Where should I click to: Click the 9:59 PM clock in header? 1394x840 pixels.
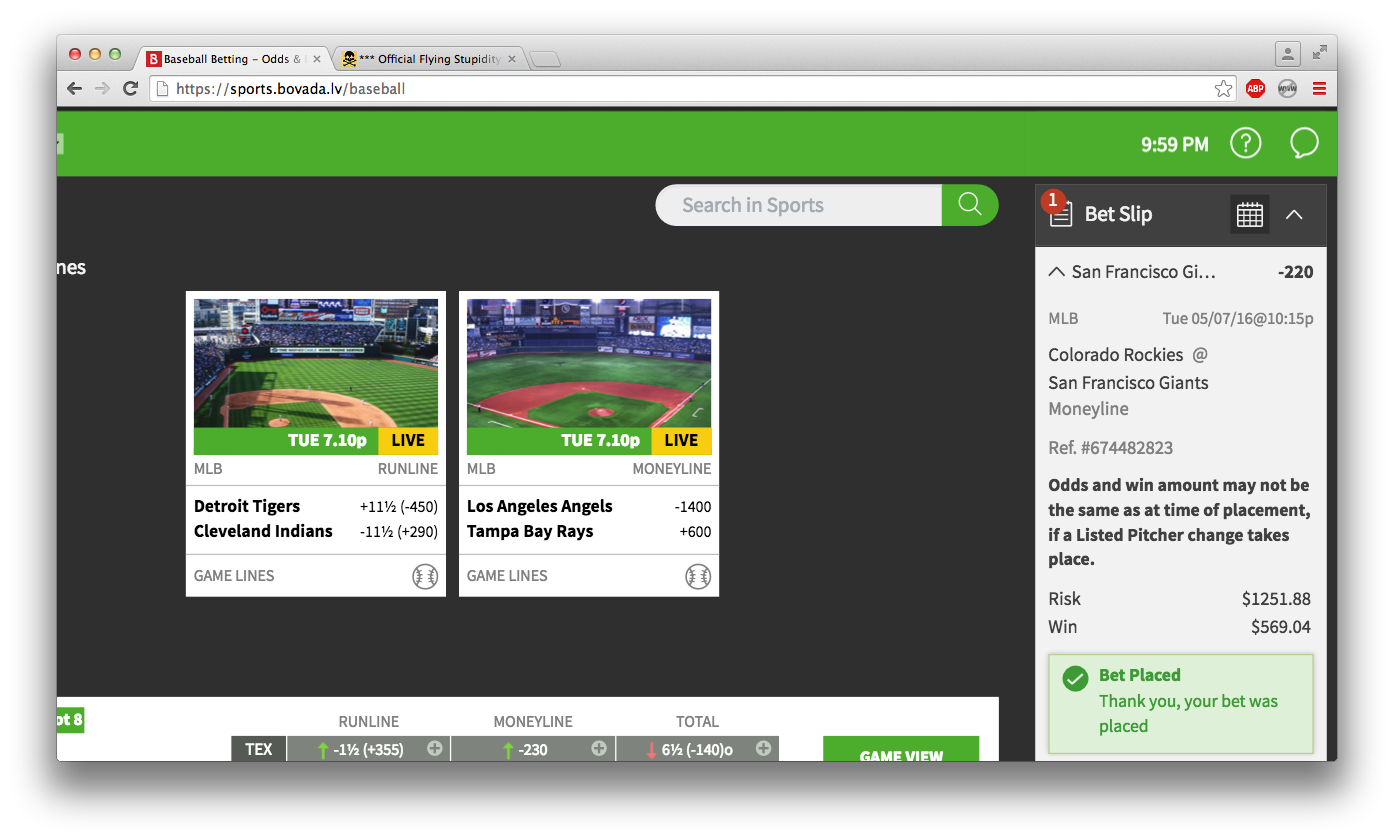point(1175,144)
